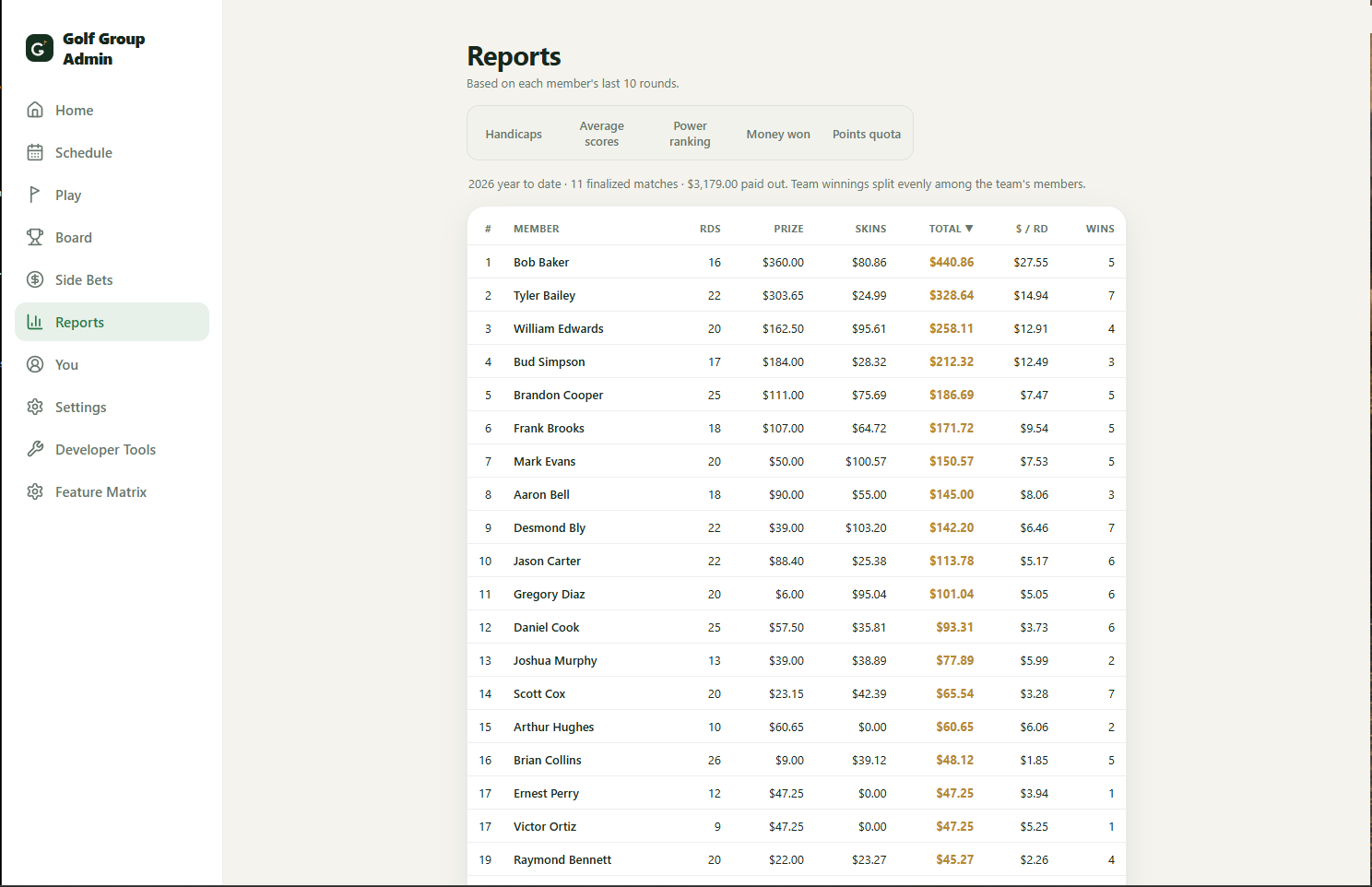Select the Power ranking tab

[690, 134]
